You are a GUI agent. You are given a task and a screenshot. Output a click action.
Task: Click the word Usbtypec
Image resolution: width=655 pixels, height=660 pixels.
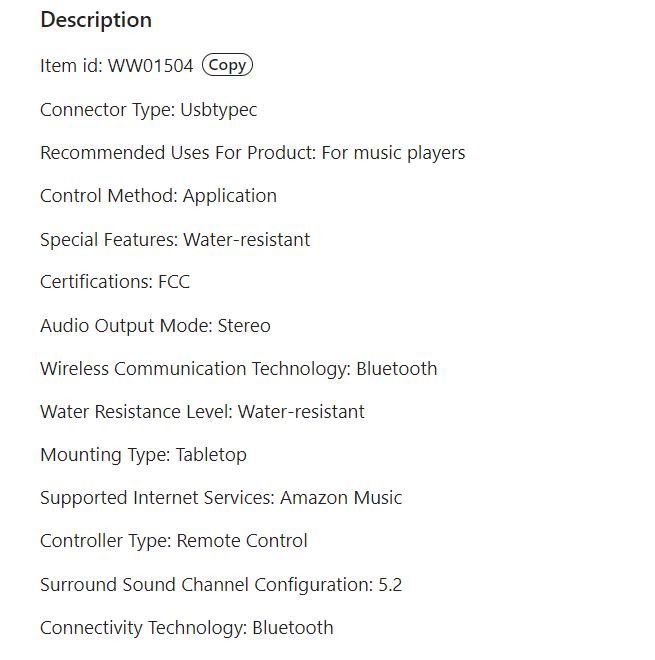tap(218, 110)
